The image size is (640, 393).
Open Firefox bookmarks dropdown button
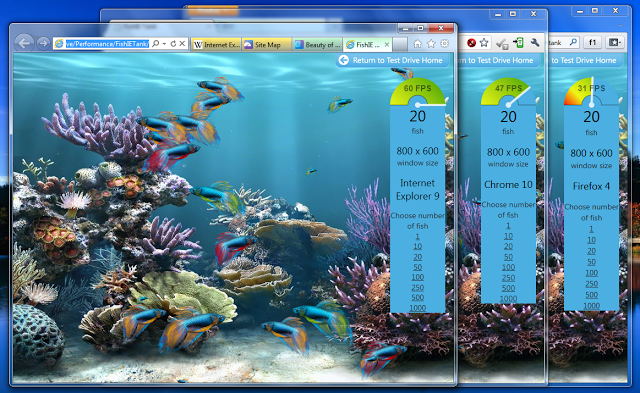point(614,42)
